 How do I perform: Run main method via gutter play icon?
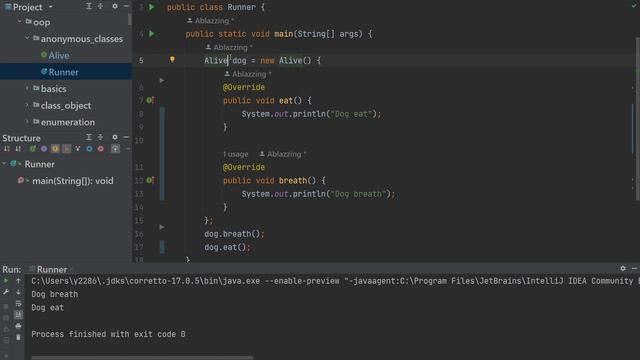152,34
